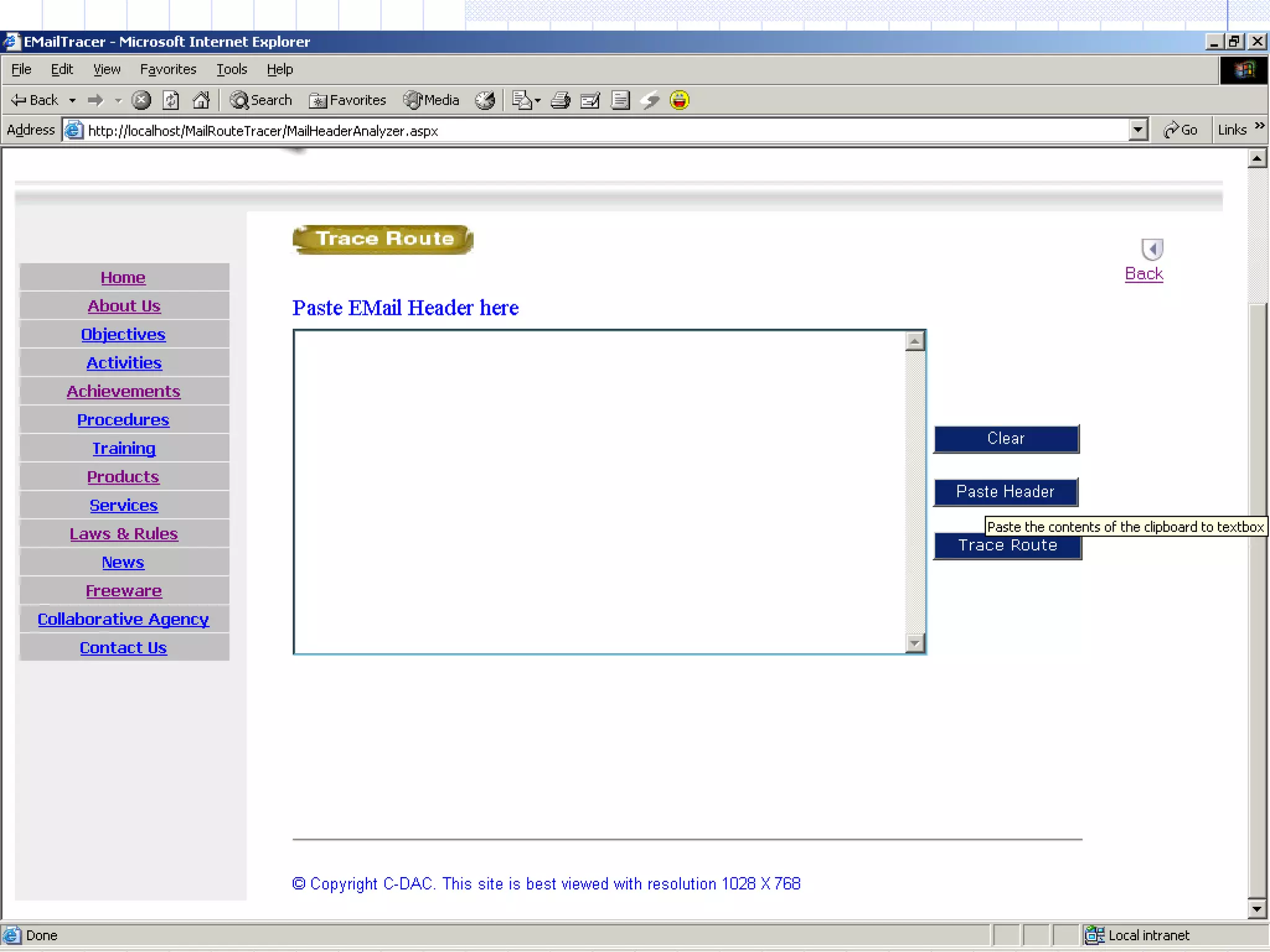Open the Search pane icon

(x=261, y=100)
